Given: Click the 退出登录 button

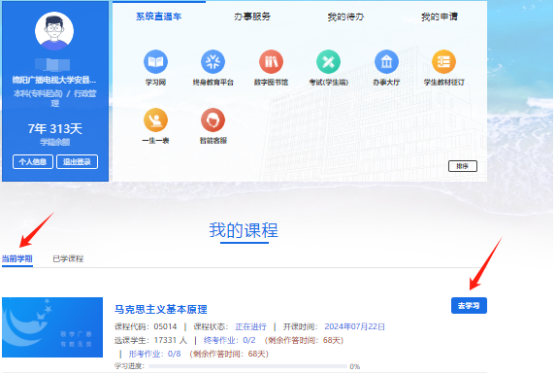Looking at the screenshot, I should point(77,162).
